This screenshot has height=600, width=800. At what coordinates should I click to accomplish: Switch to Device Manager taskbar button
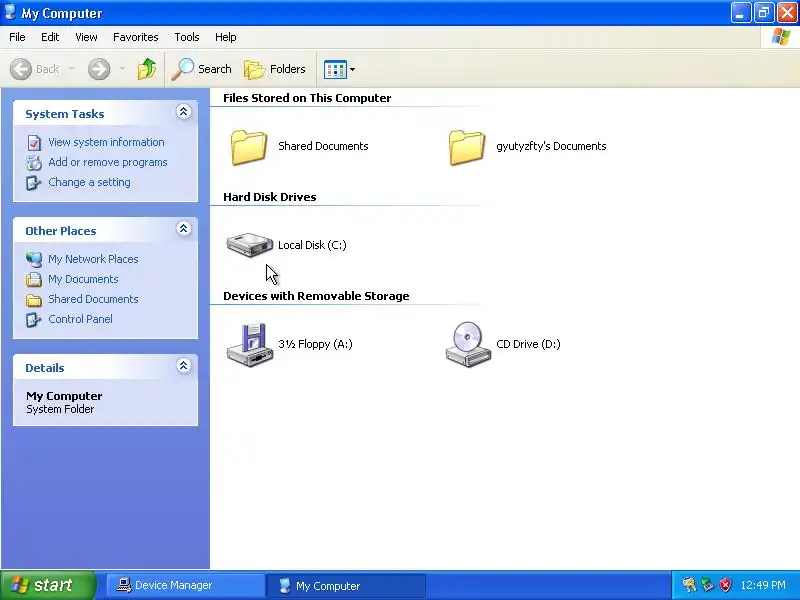click(185, 585)
